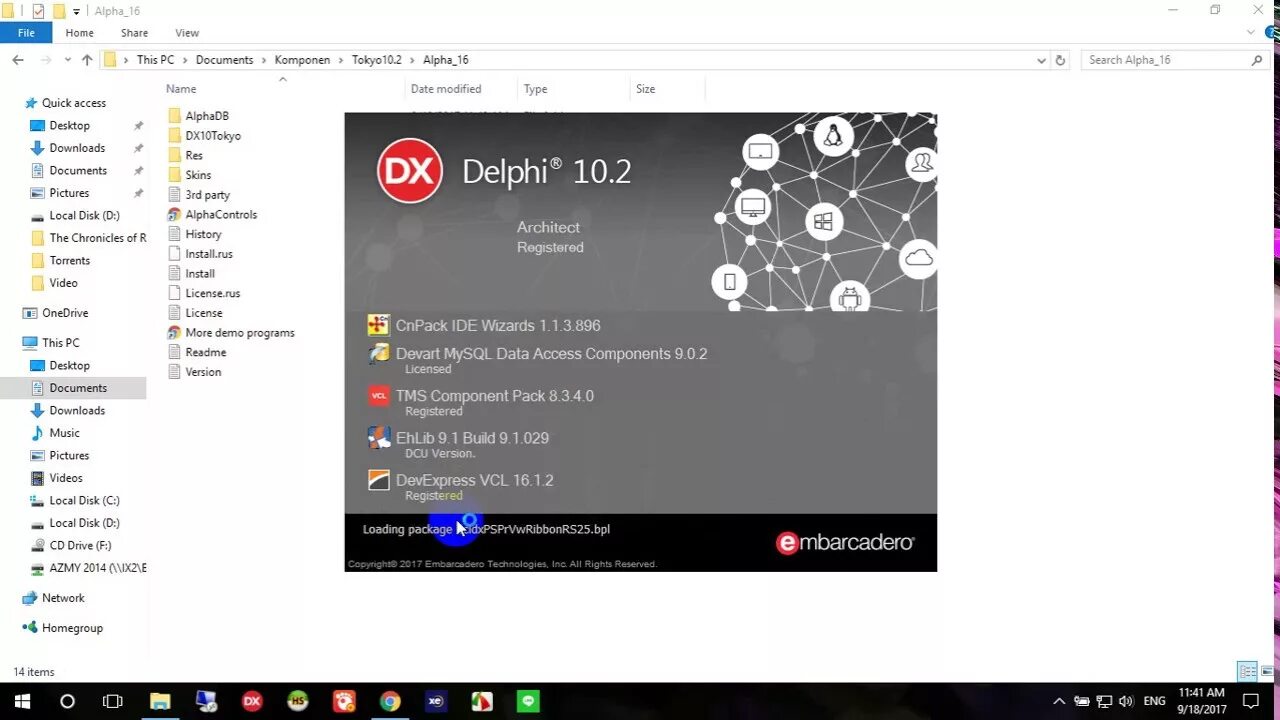This screenshot has width=1280, height=720.
Task: Switch to Large icons view in status bar
Action: [1268, 671]
